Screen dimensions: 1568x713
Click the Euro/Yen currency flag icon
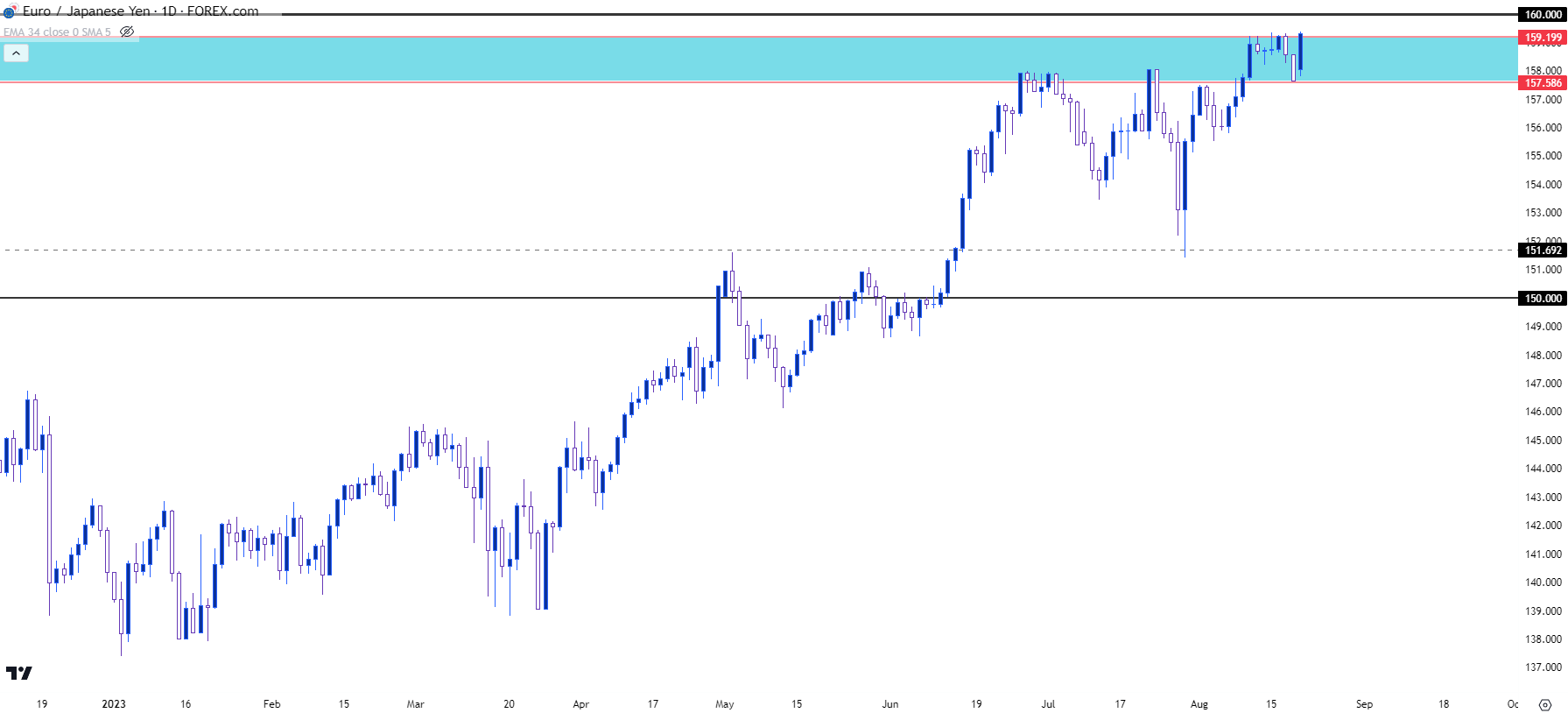(9, 11)
